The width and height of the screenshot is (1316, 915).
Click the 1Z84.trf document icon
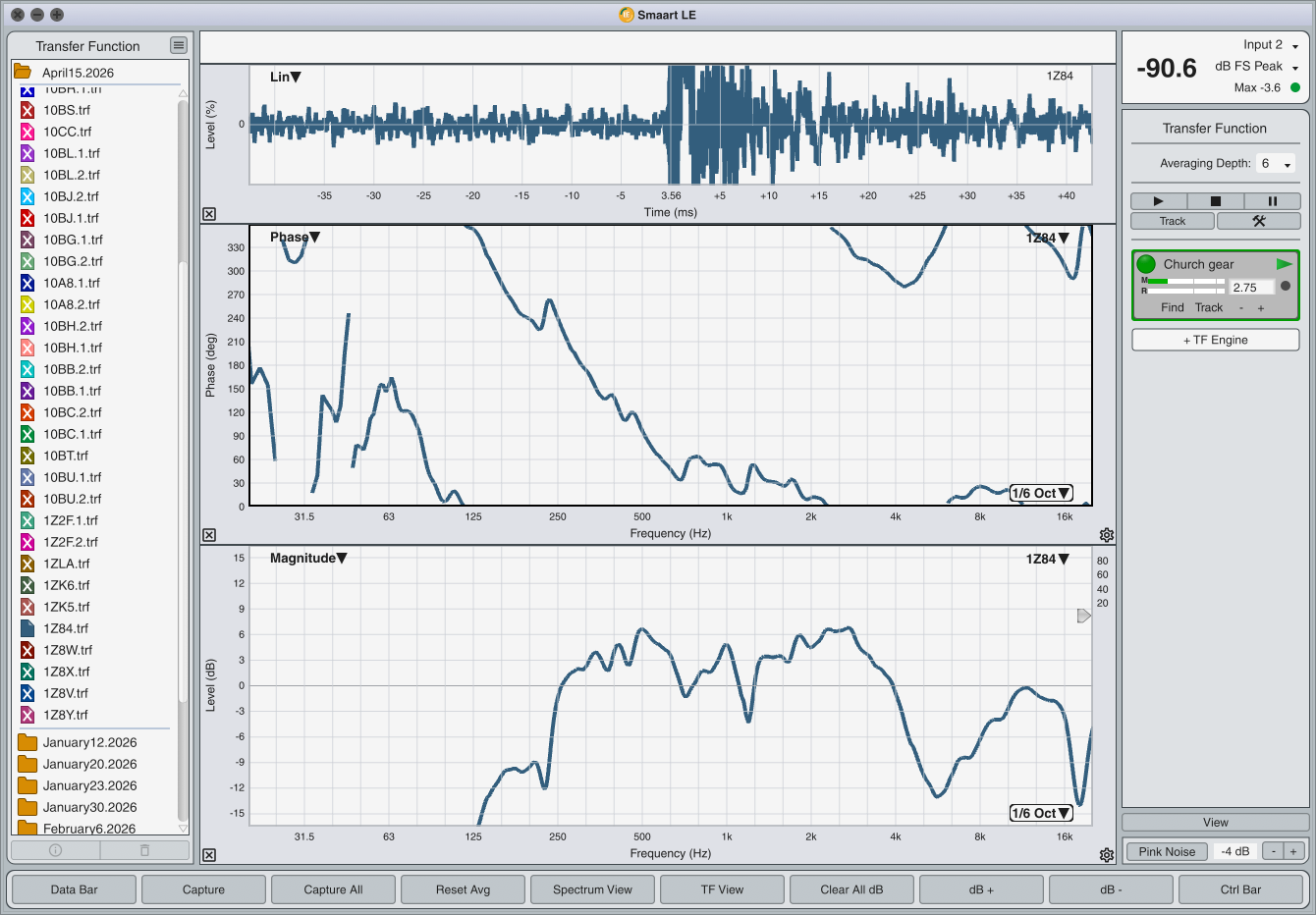coord(27,628)
